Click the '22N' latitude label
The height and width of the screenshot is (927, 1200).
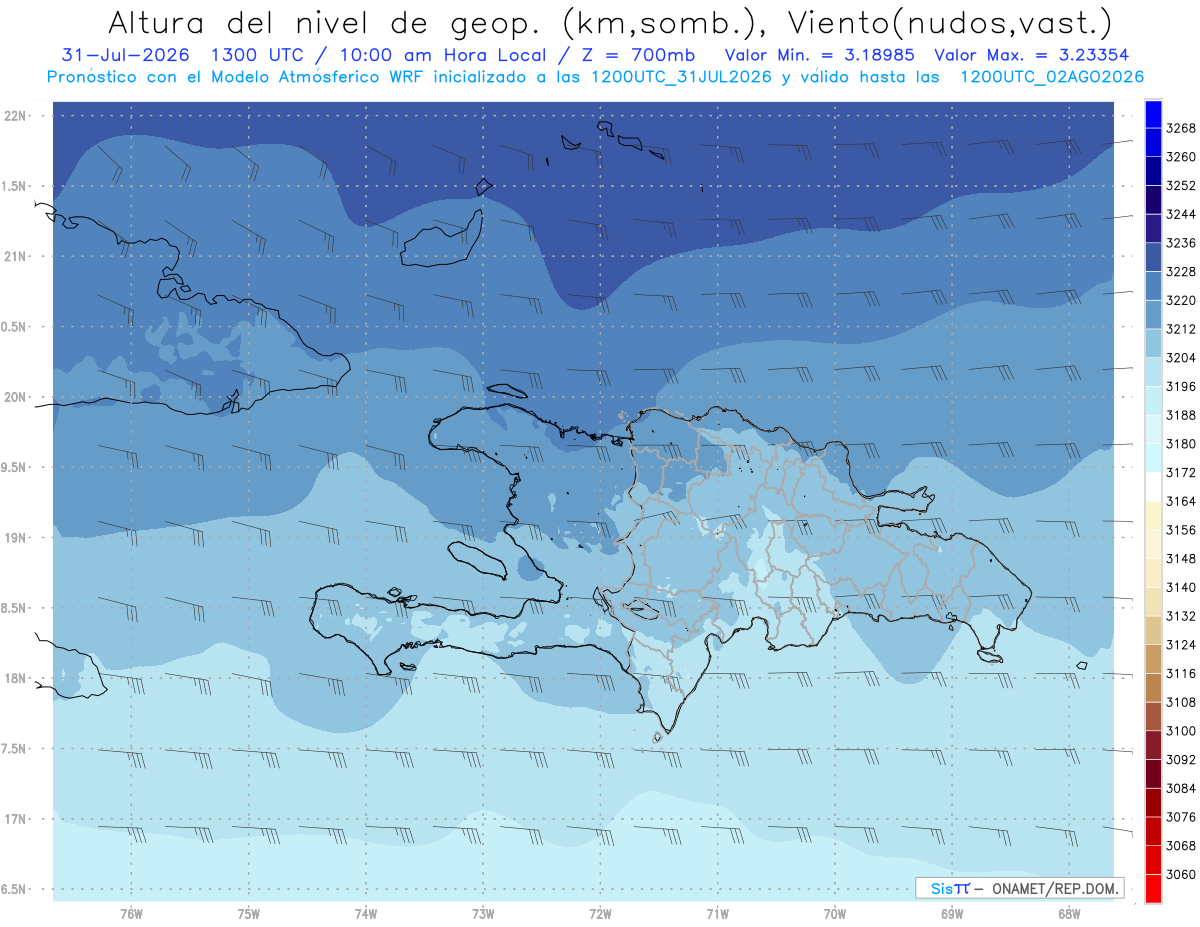(x=17, y=116)
